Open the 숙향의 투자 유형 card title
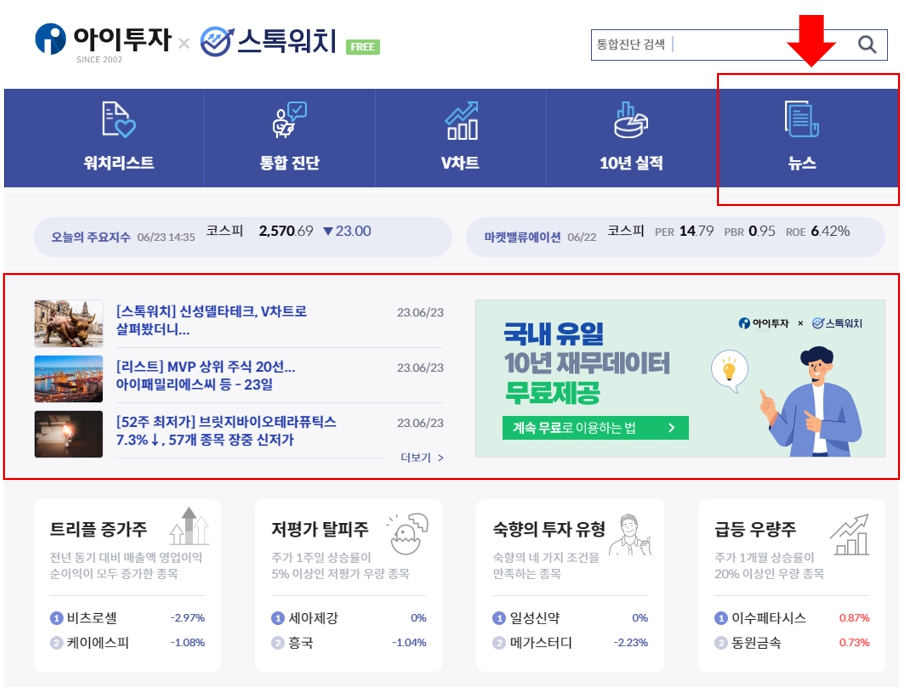 (549, 529)
